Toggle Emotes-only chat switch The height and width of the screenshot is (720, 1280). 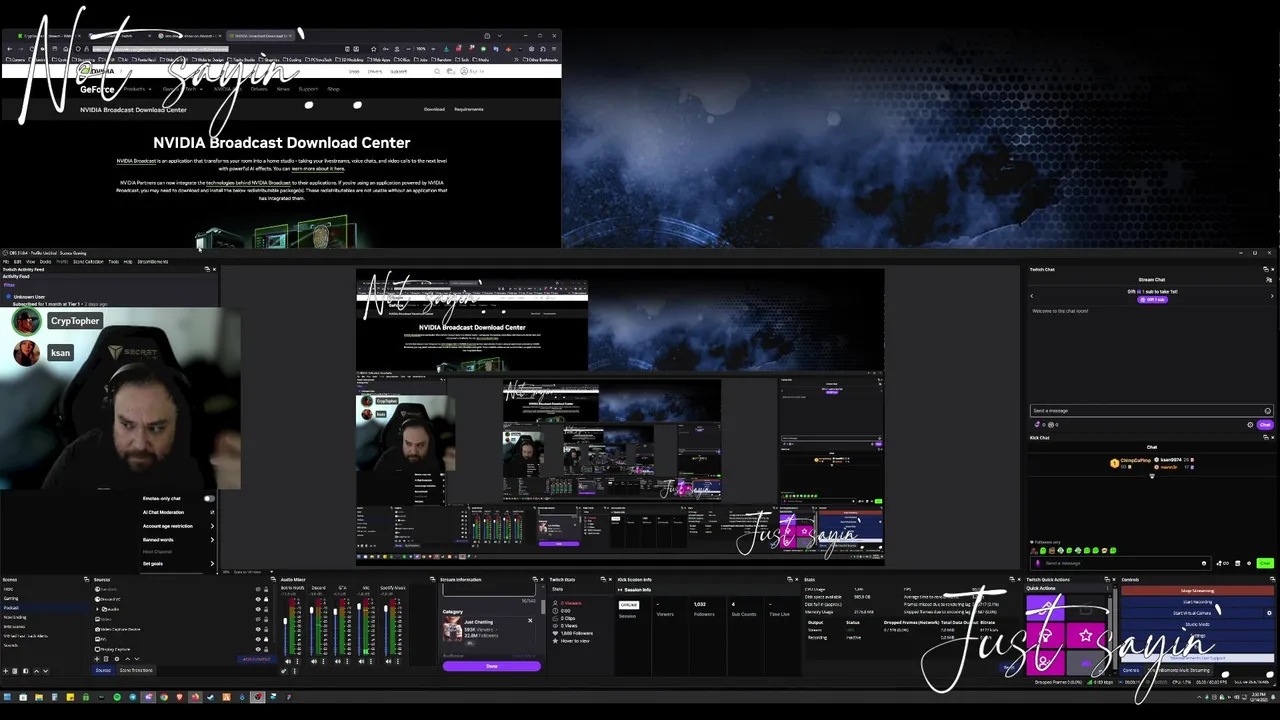pyautogui.click(x=209, y=499)
